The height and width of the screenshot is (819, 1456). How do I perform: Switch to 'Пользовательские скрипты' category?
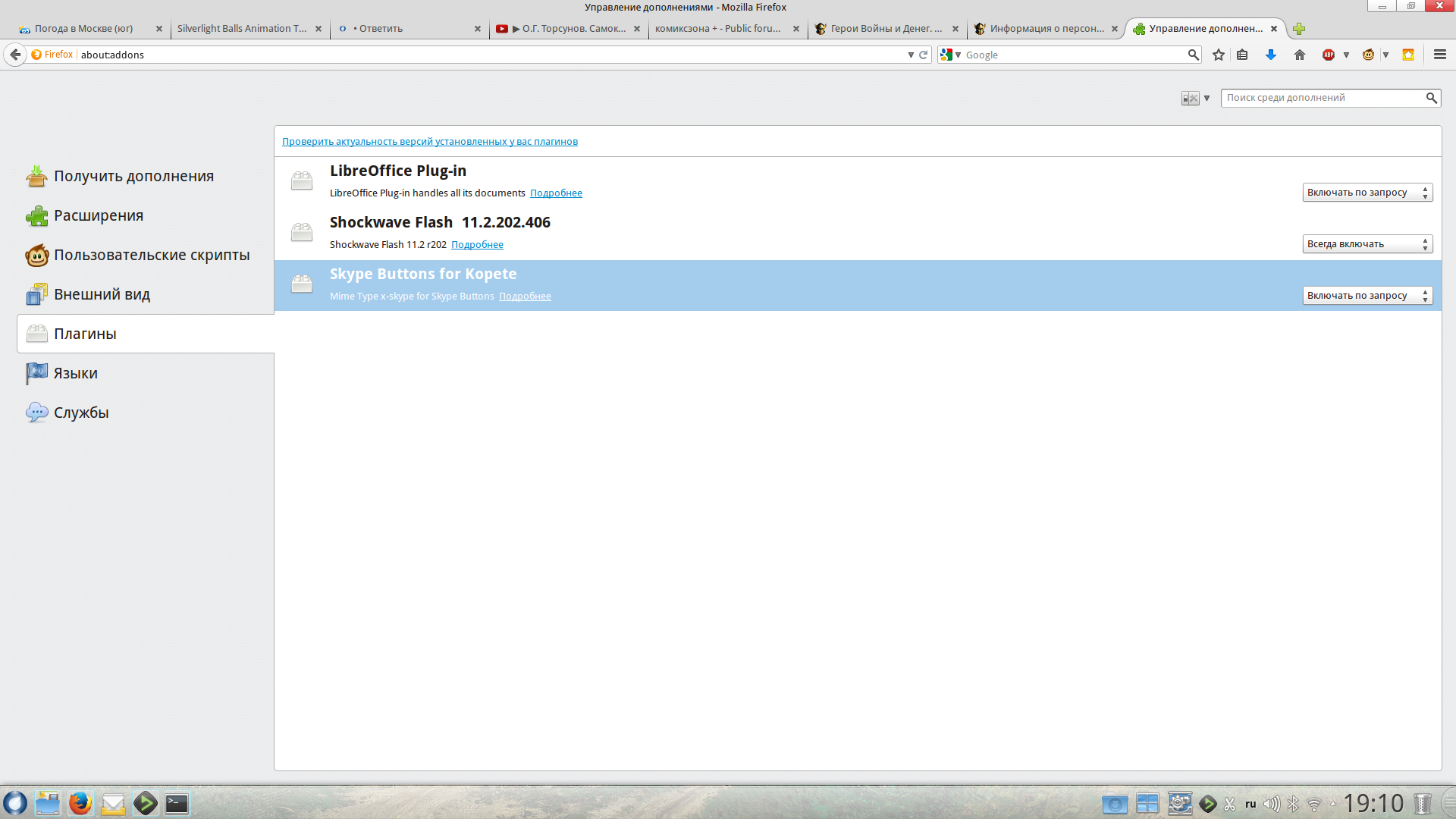151,256
